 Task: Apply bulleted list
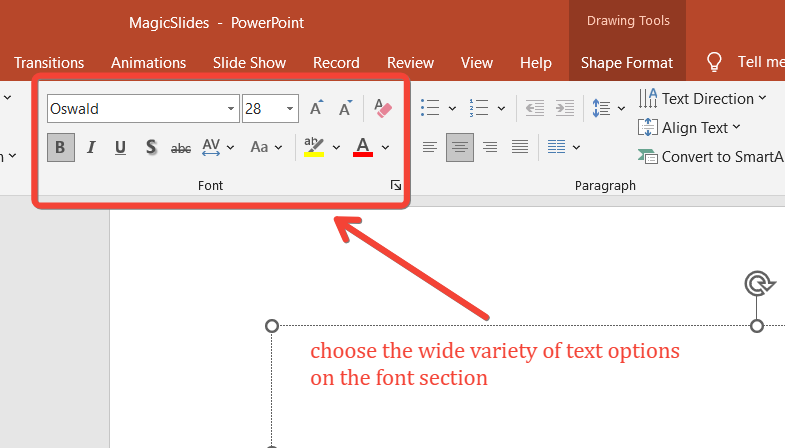[x=430, y=108]
